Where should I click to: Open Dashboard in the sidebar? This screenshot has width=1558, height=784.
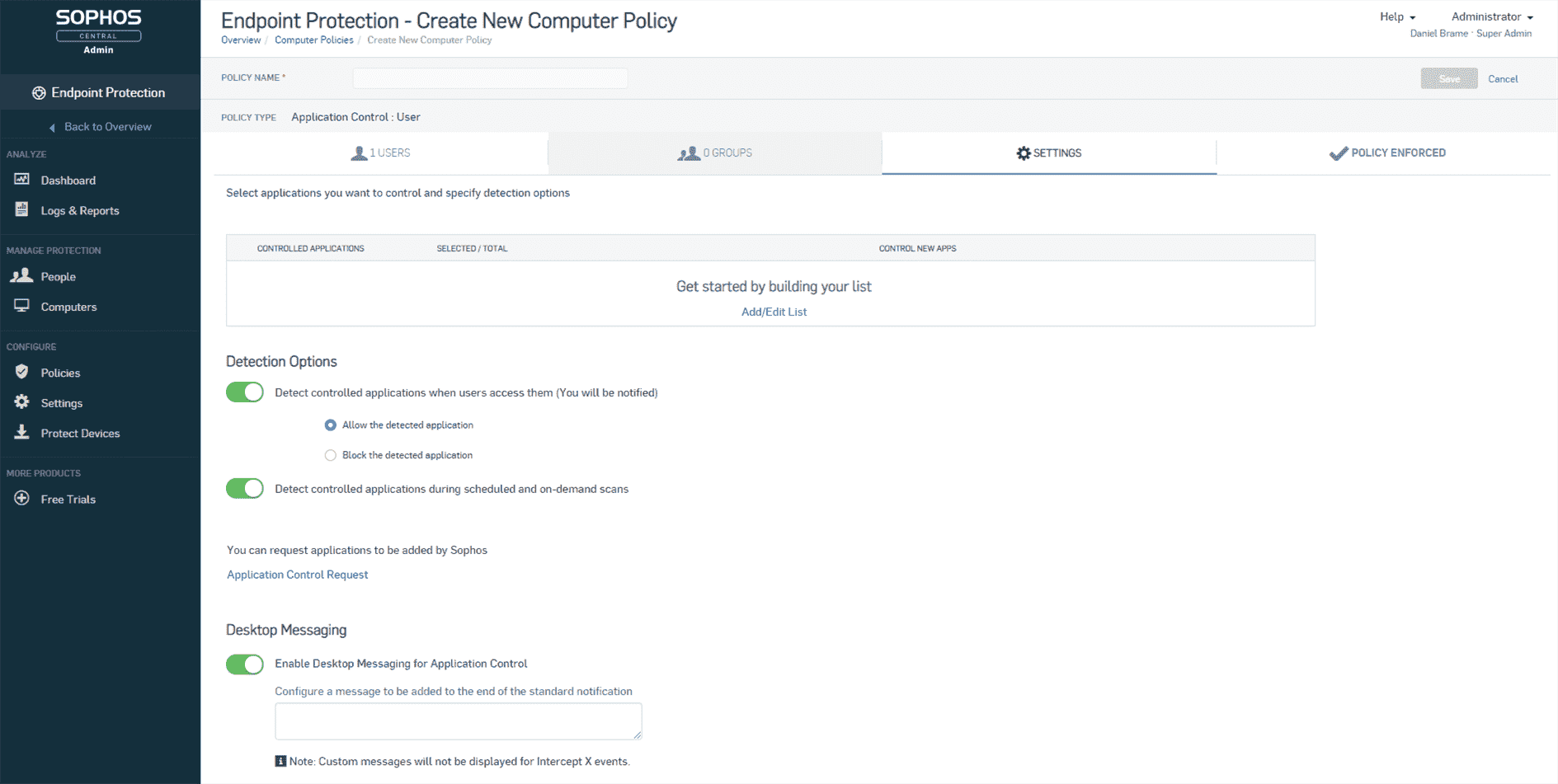(x=68, y=181)
